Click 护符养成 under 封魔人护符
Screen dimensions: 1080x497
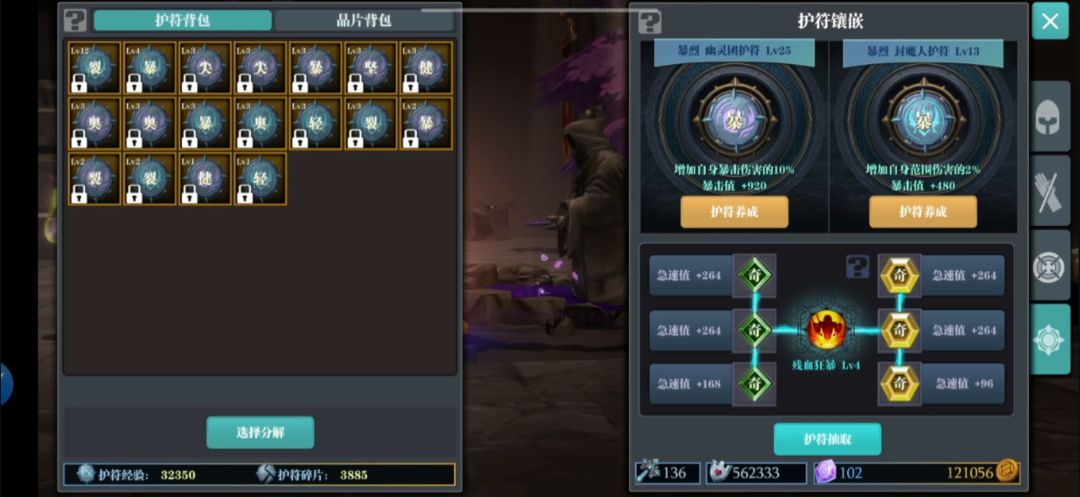923,211
